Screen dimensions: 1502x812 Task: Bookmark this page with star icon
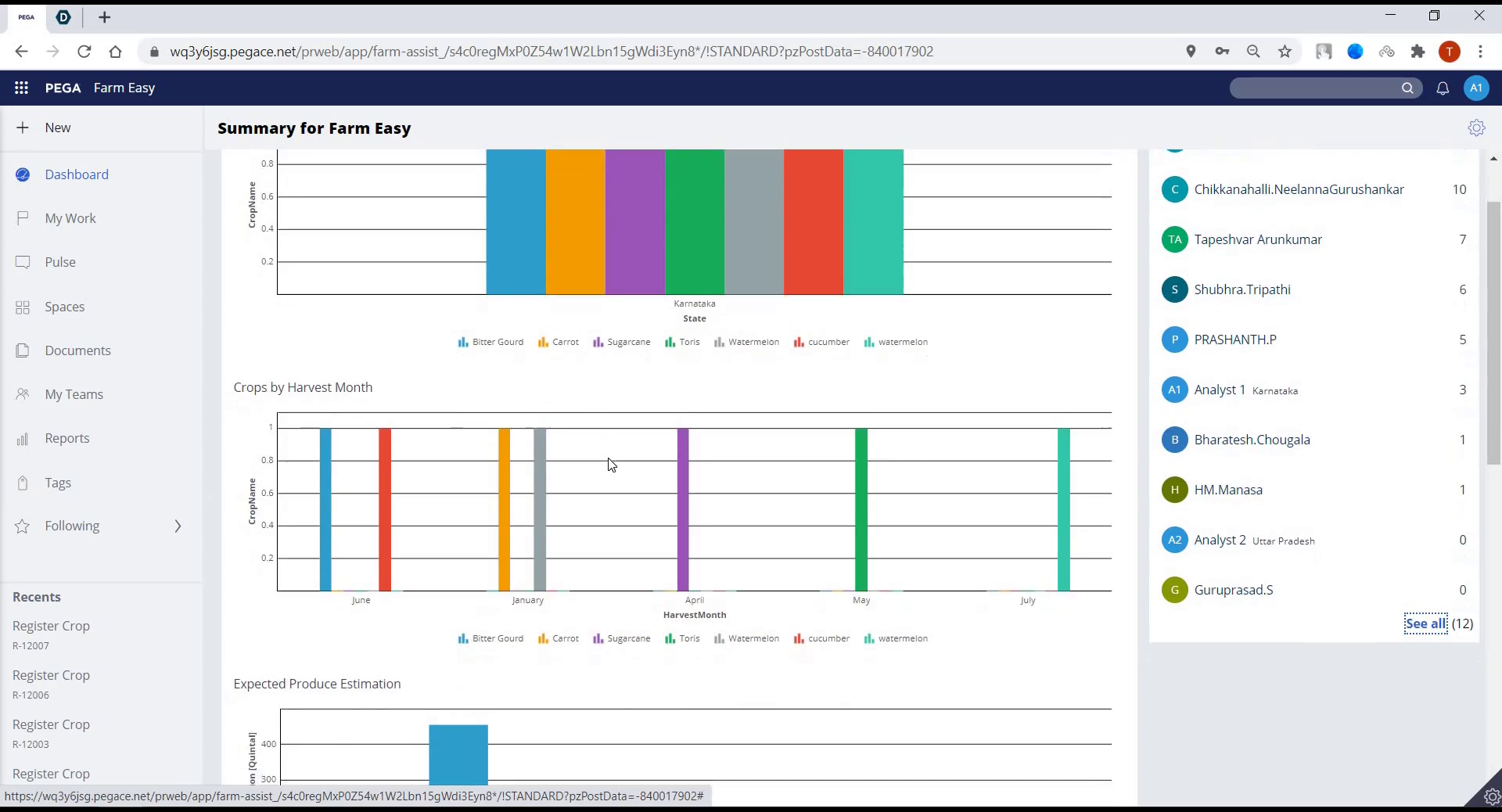[1285, 52]
